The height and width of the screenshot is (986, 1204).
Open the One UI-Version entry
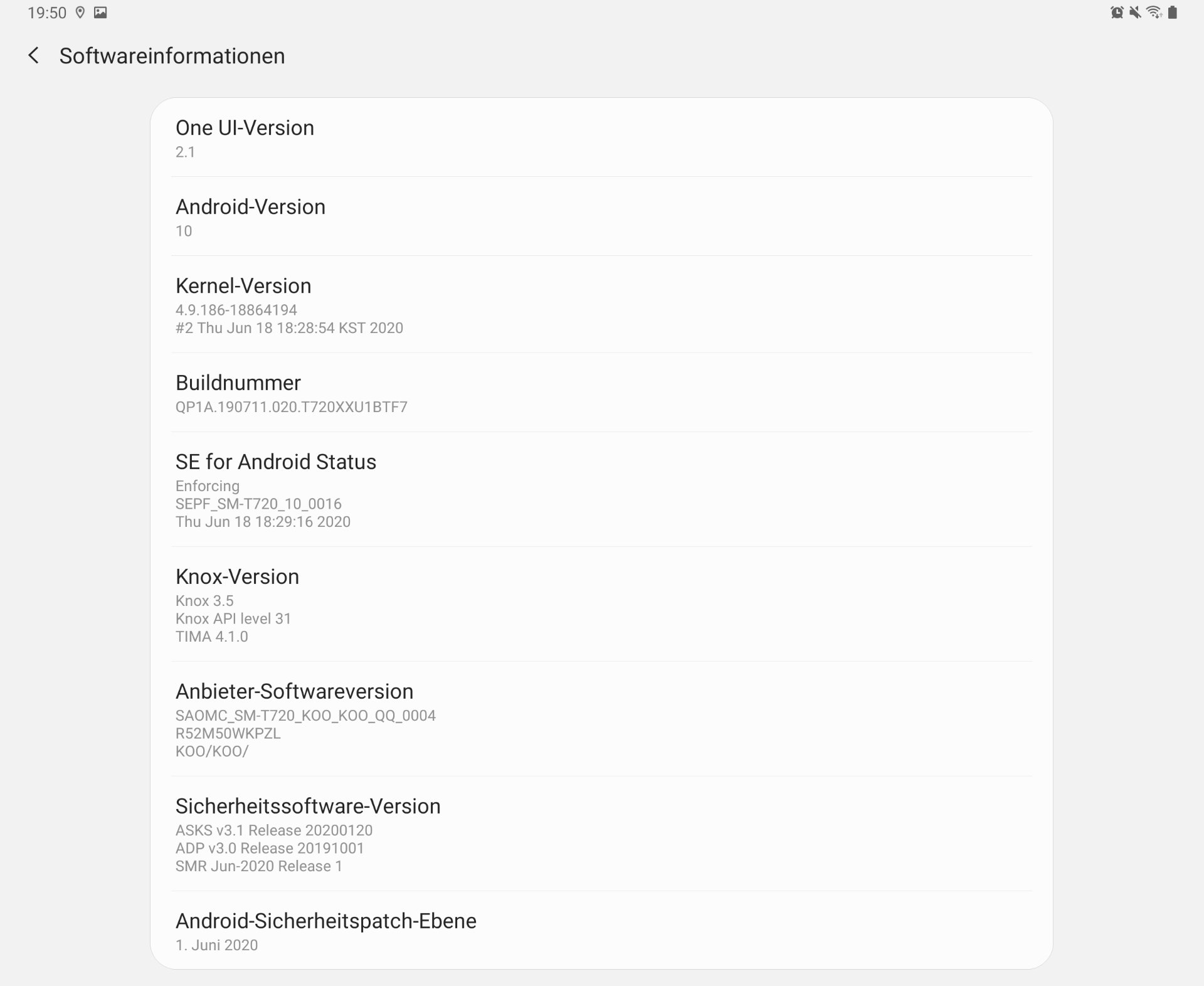click(601, 138)
